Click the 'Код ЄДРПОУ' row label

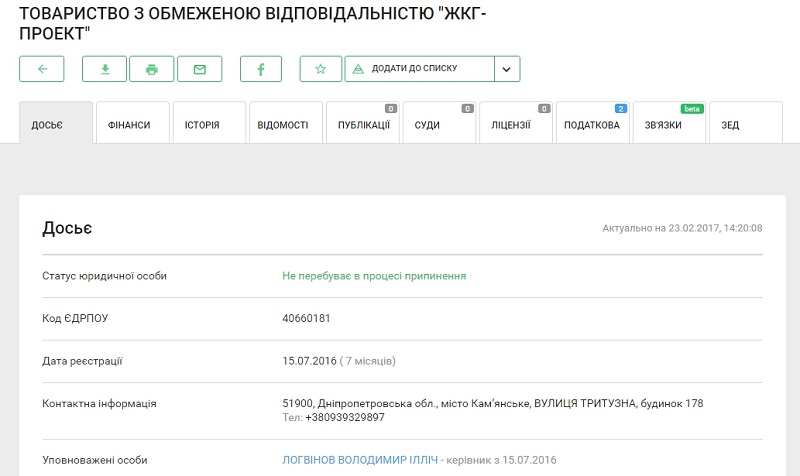click(75, 318)
